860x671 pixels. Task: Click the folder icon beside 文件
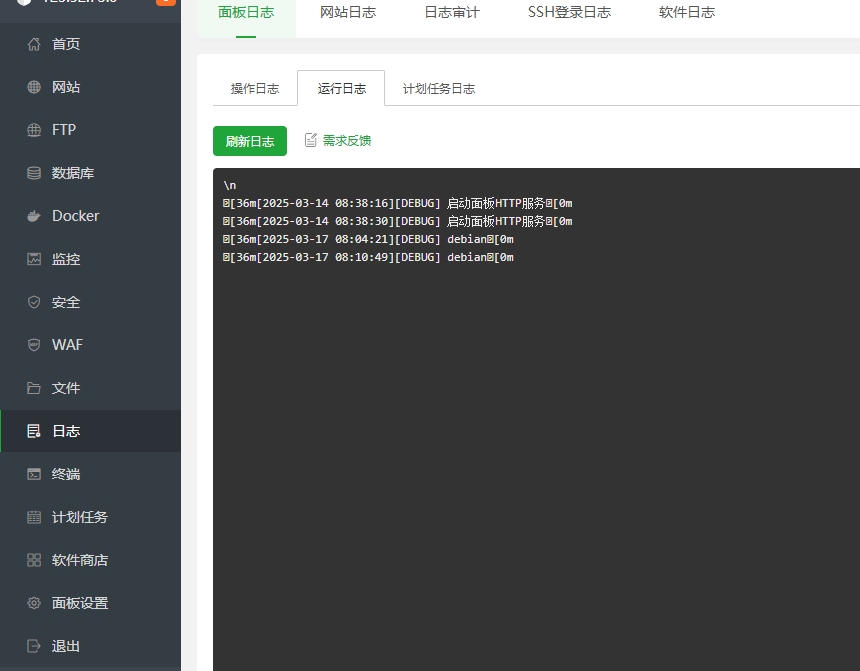click(x=34, y=388)
